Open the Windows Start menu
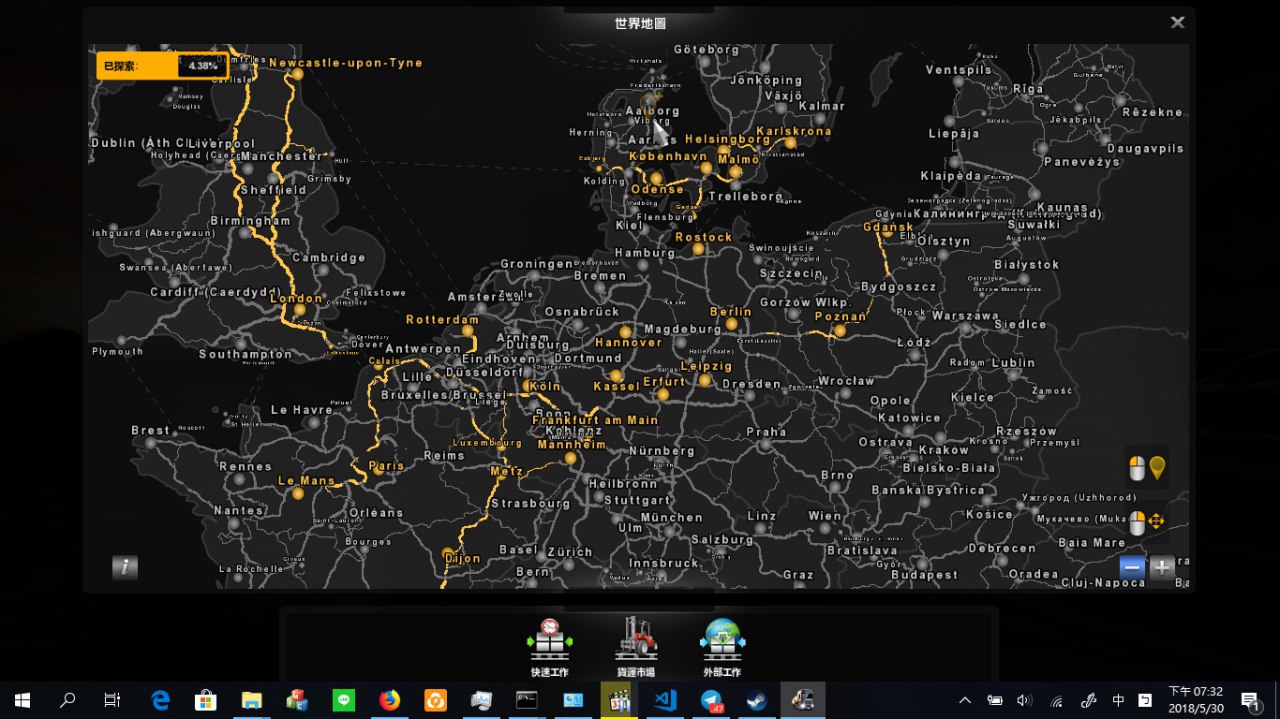Viewport: 1280px width, 719px height. (22, 700)
